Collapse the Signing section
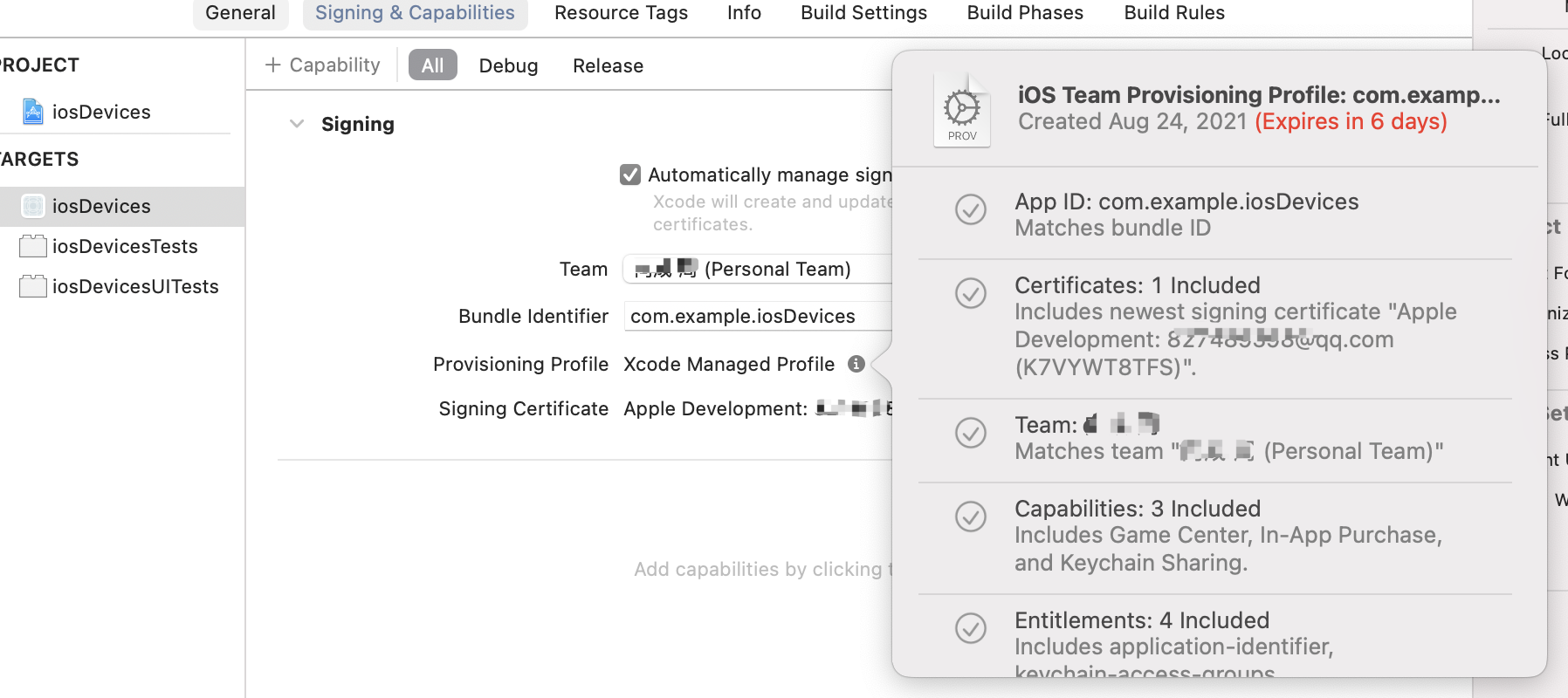The height and width of the screenshot is (698, 1568). coord(297,124)
